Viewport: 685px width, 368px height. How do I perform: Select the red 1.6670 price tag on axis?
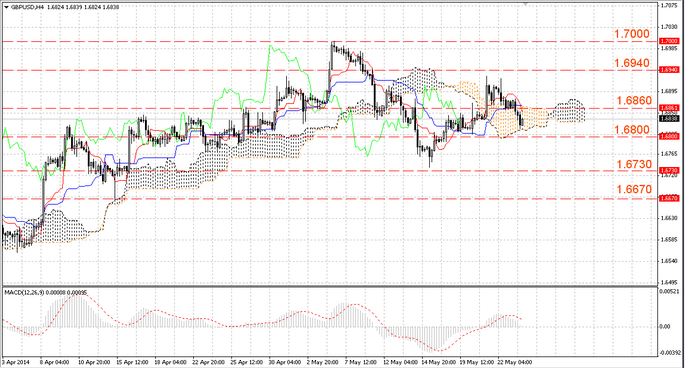point(669,198)
